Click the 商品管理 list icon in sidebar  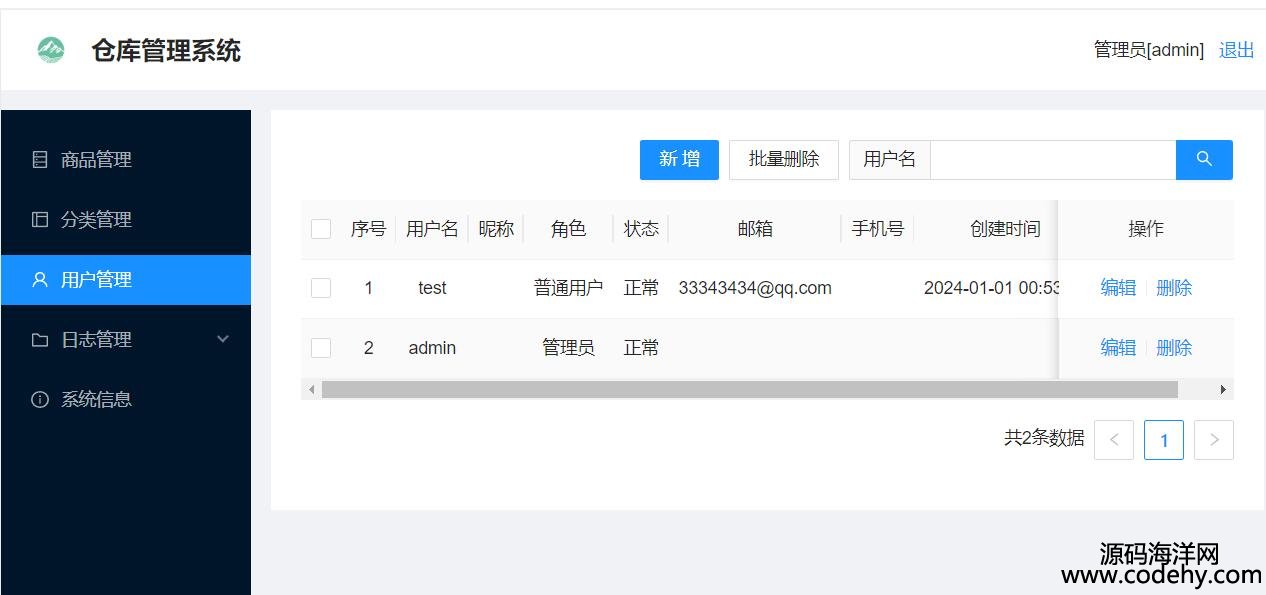point(40,159)
